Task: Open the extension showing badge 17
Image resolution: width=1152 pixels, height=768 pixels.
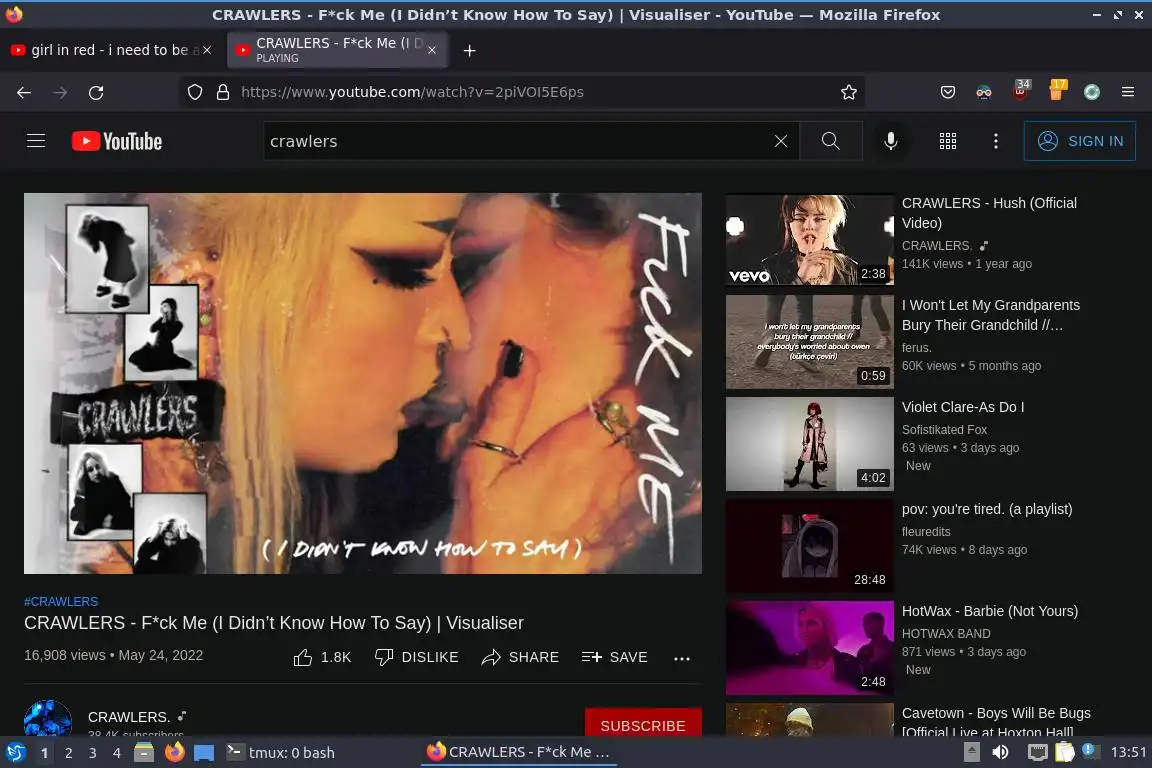Action: tap(1056, 90)
